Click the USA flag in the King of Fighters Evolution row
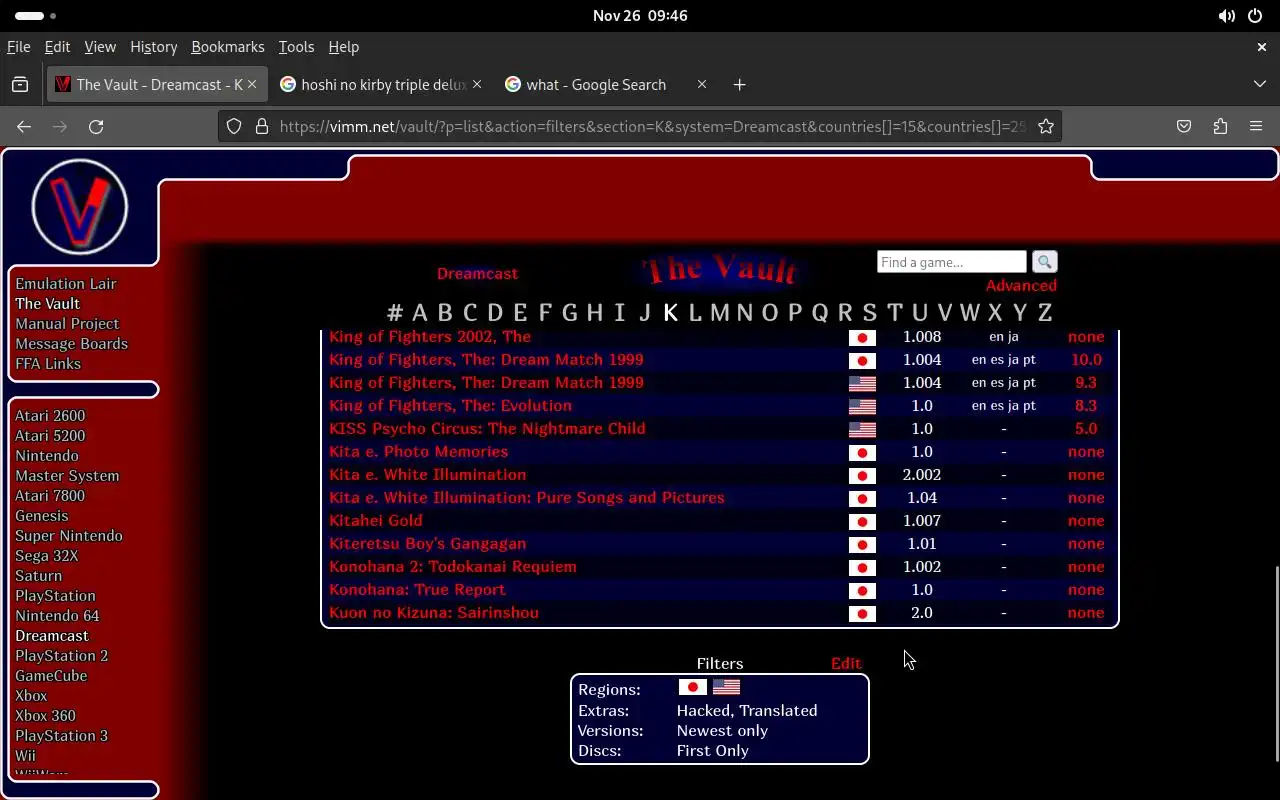Viewport: 1280px width, 800px height. click(x=862, y=407)
